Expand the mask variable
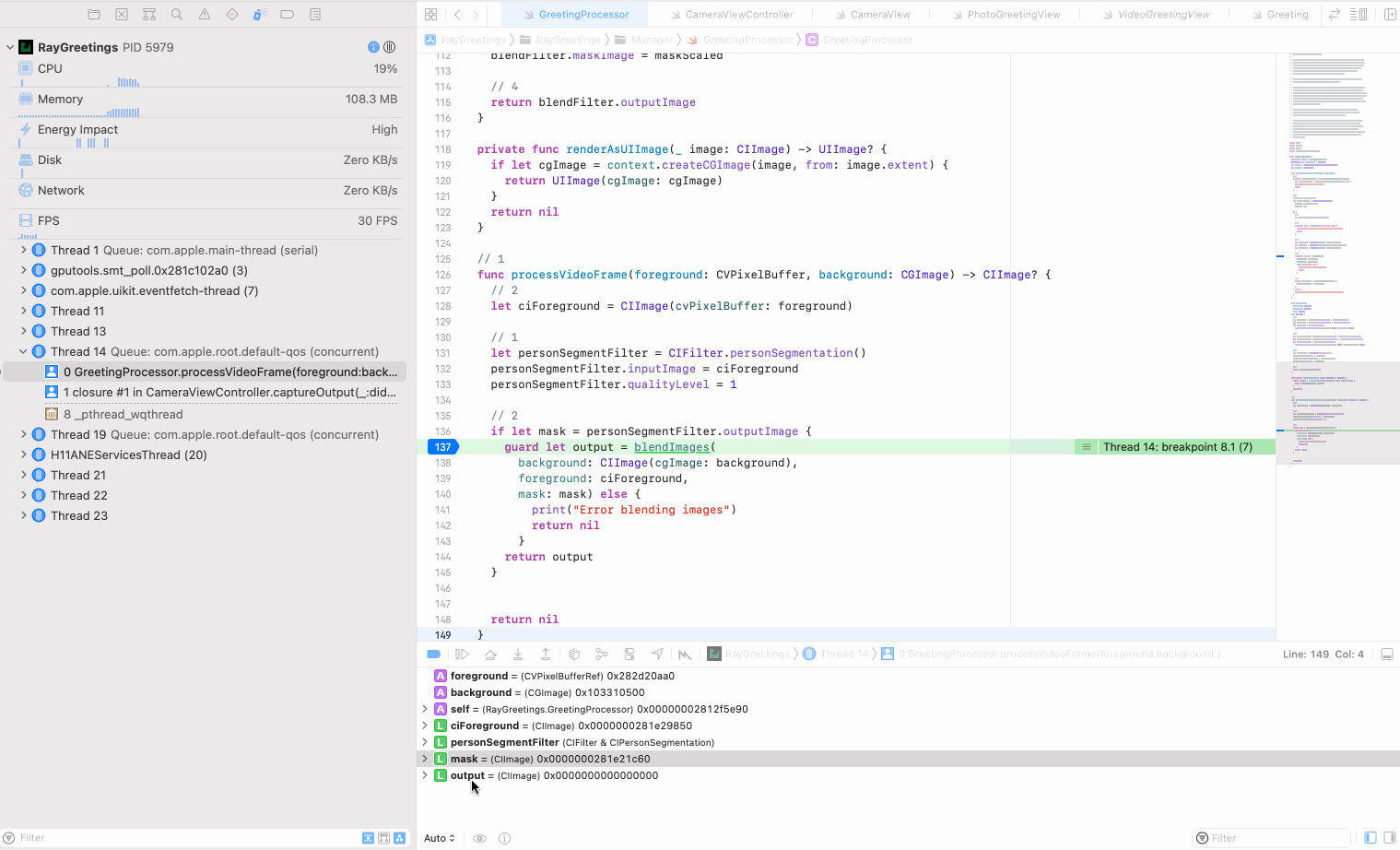Viewport: 1400px width, 850px height. click(425, 759)
